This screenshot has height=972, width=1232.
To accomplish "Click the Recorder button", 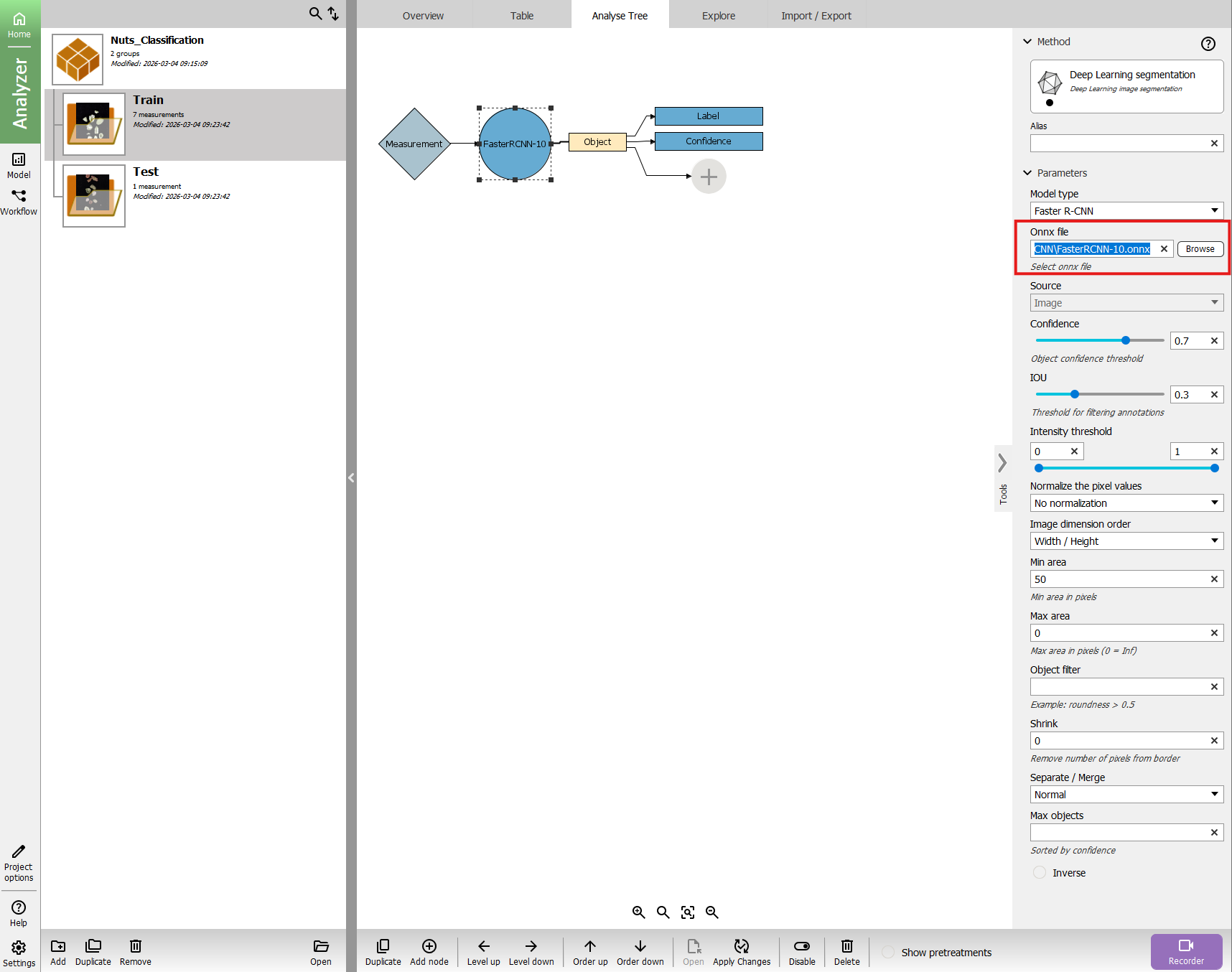I will (1185, 952).
